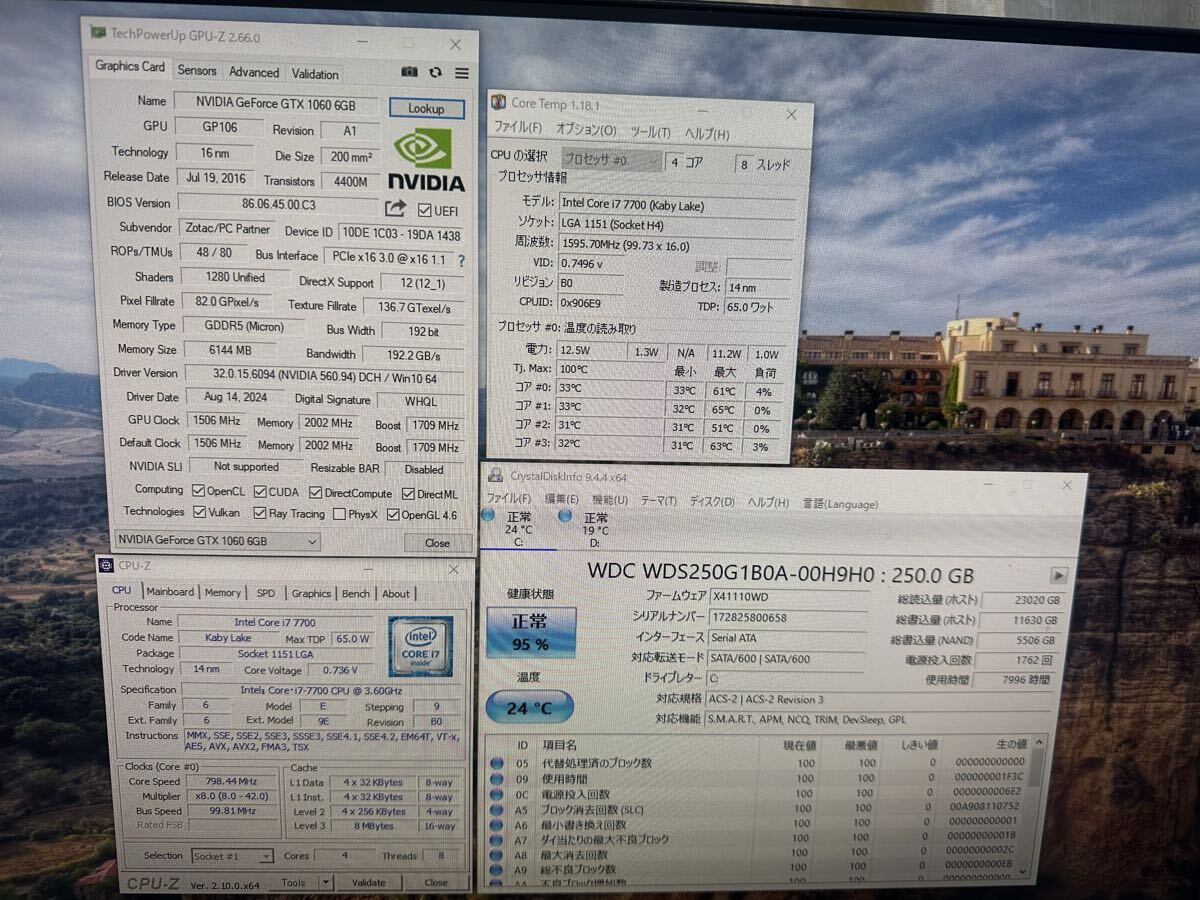Expand the Tools dropdown arrow in CPU-Z

point(323,883)
